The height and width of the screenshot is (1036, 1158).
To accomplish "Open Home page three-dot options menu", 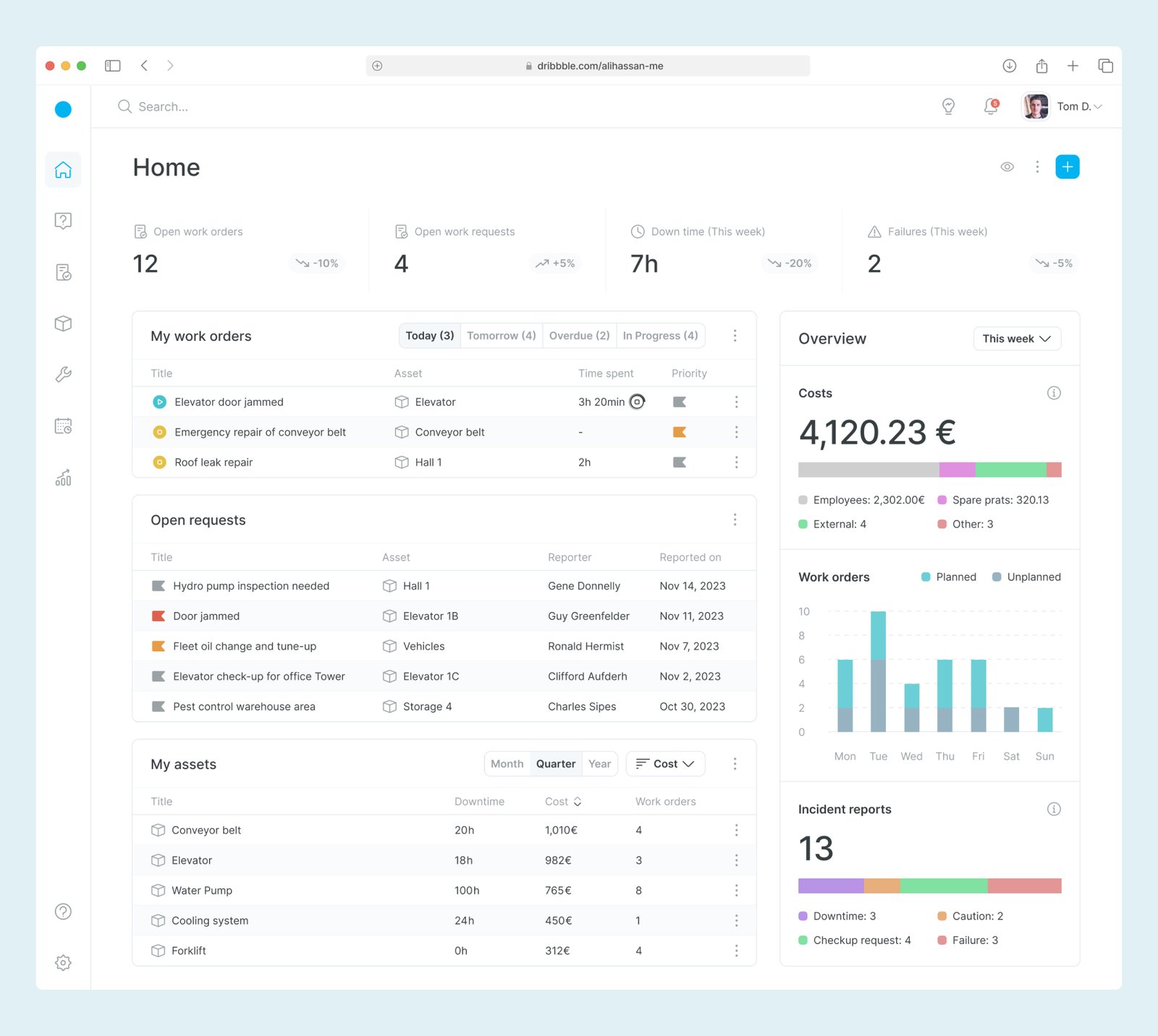I will [x=1037, y=167].
